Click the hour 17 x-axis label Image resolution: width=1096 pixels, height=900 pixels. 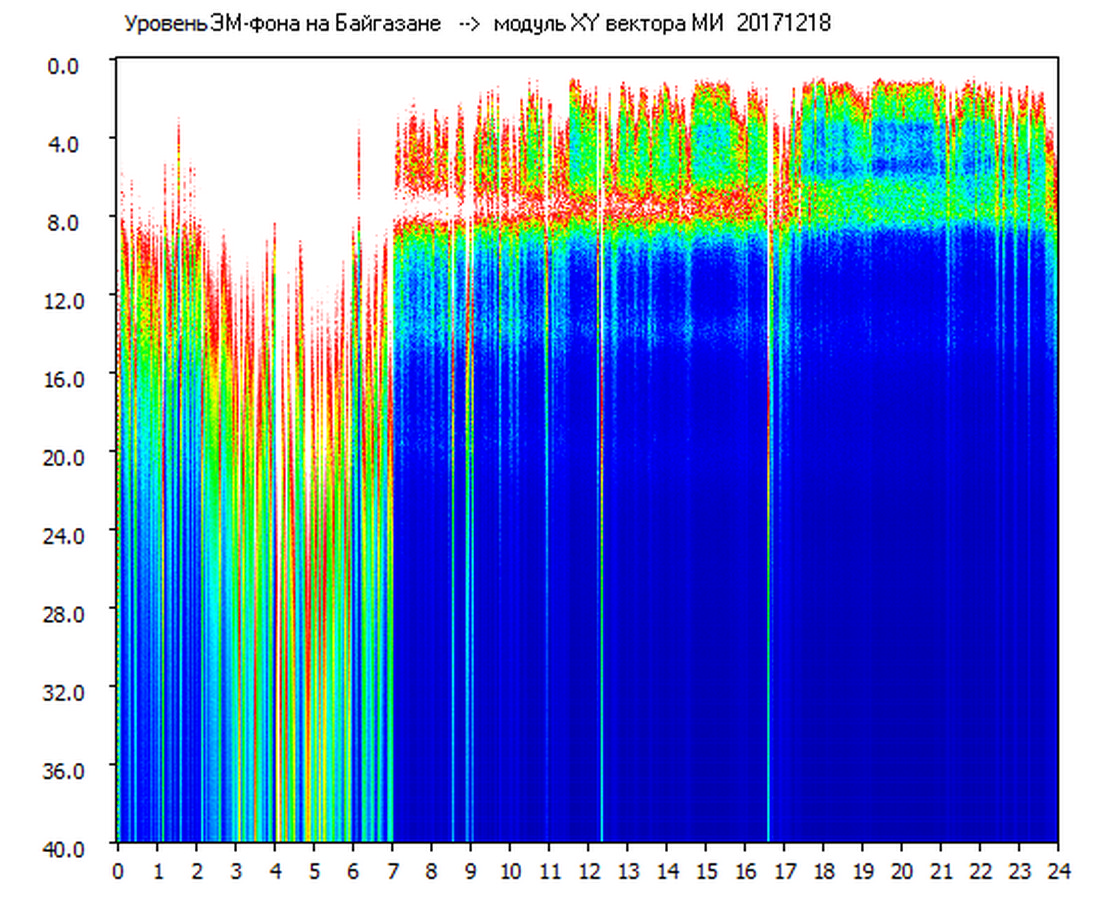click(x=784, y=870)
